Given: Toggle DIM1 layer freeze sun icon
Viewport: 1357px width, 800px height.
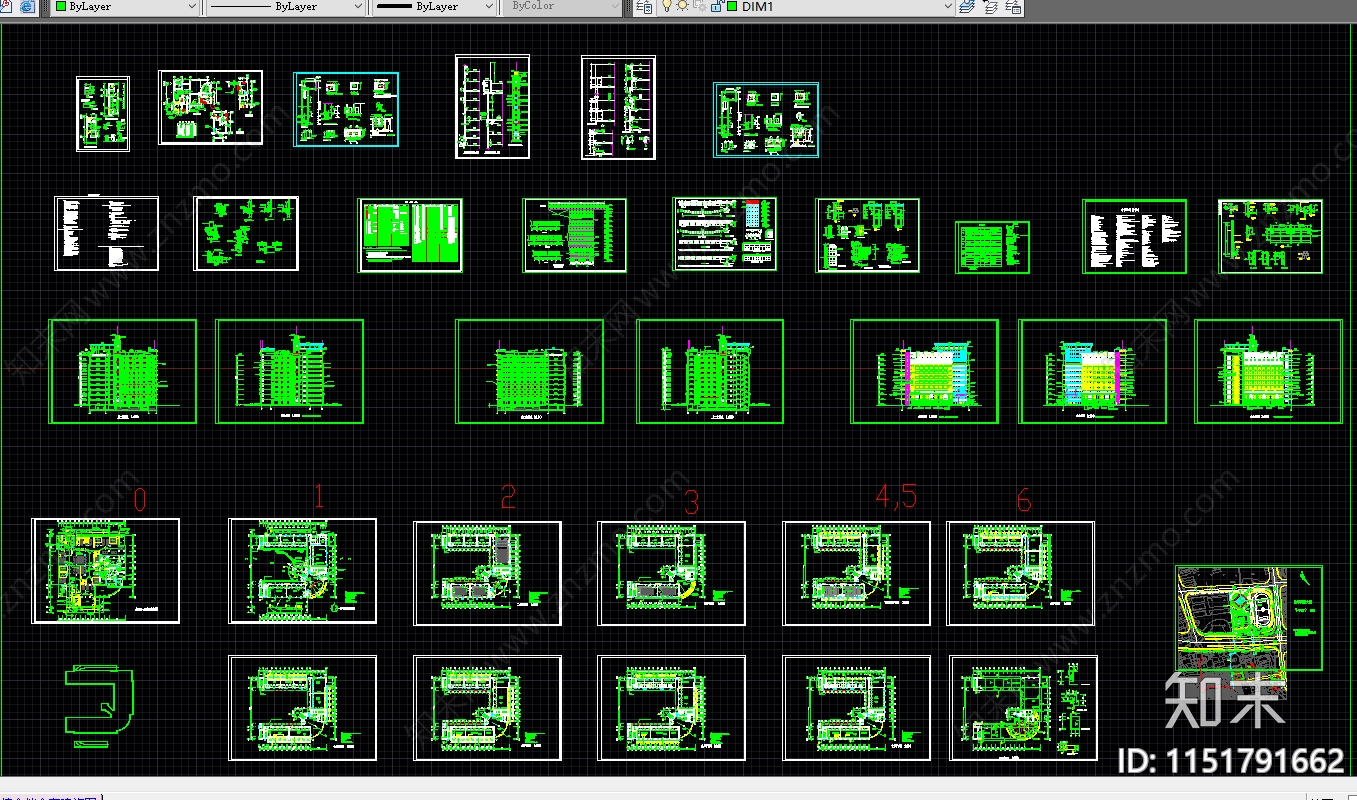Looking at the screenshot, I should tap(683, 6).
